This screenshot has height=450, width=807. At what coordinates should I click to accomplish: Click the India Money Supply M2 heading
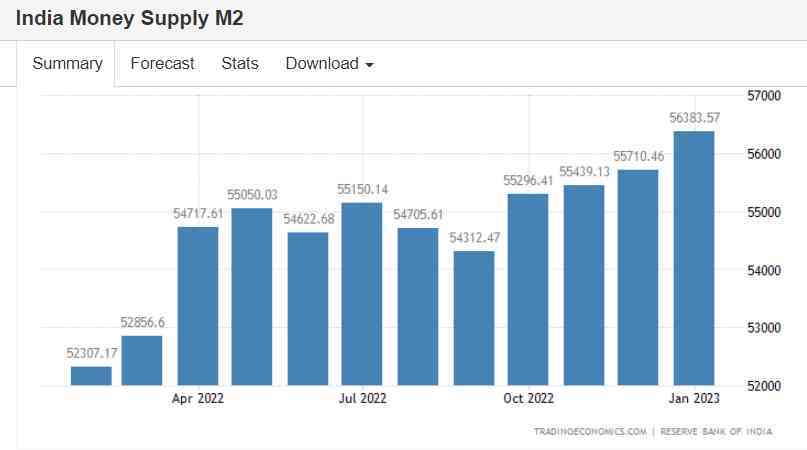pos(129,19)
